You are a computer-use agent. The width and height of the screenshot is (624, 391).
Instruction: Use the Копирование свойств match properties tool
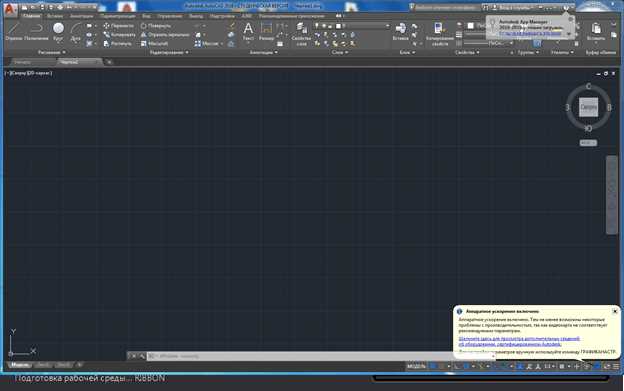click(x=439, y=34)
